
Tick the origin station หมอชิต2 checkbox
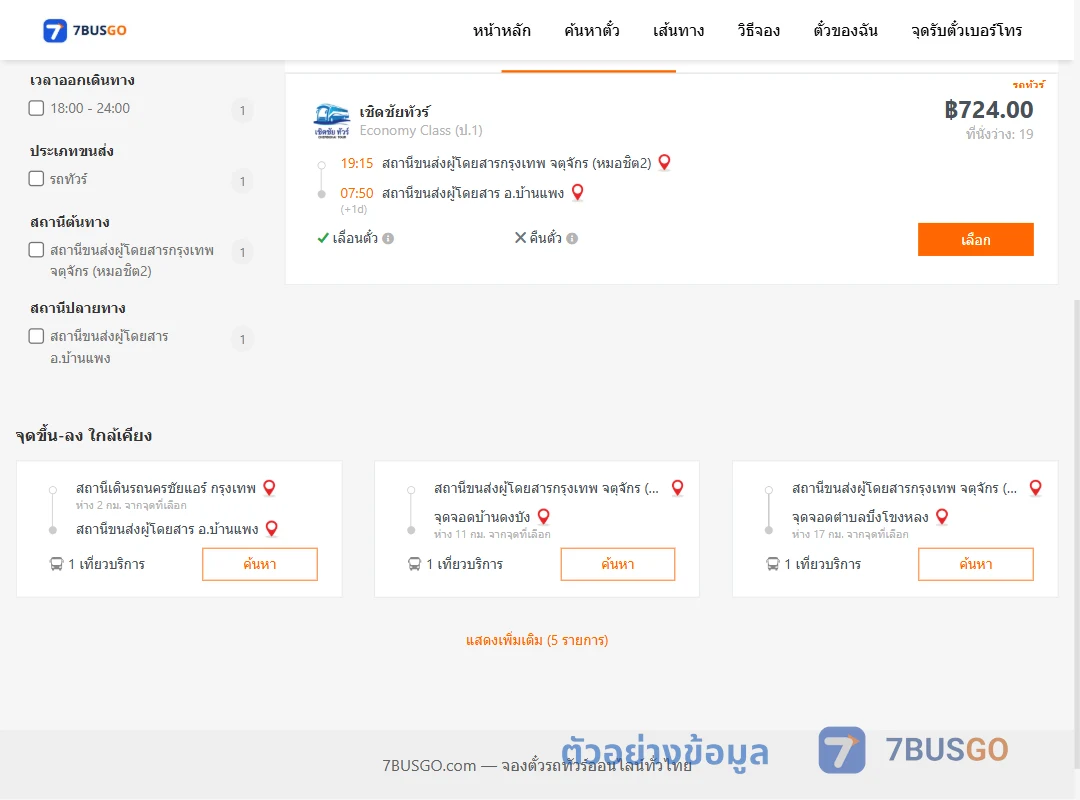(36, 249)
